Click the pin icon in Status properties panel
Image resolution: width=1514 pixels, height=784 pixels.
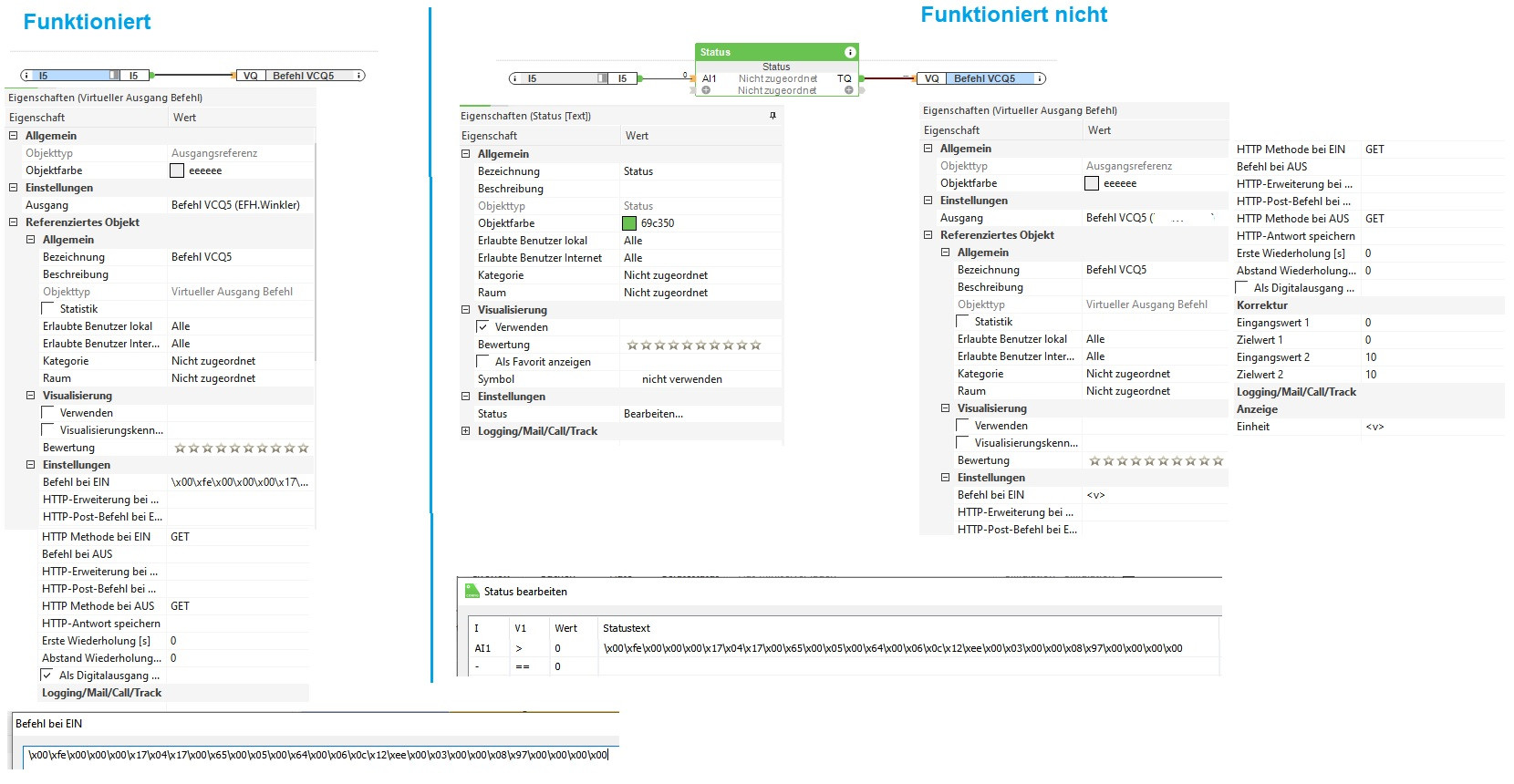tap(773, 116)
